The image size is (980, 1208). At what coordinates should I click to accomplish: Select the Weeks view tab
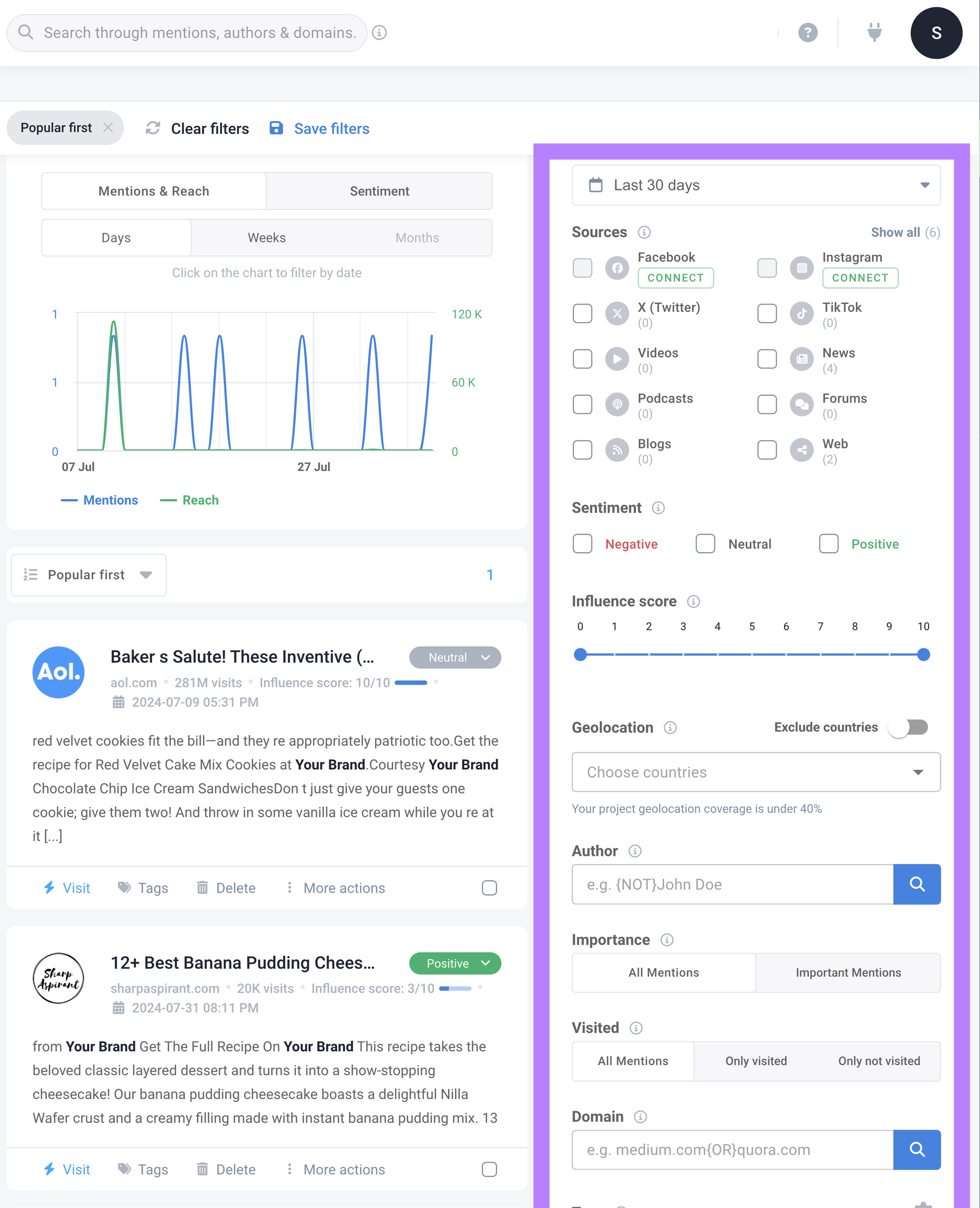tap(266, 238)
